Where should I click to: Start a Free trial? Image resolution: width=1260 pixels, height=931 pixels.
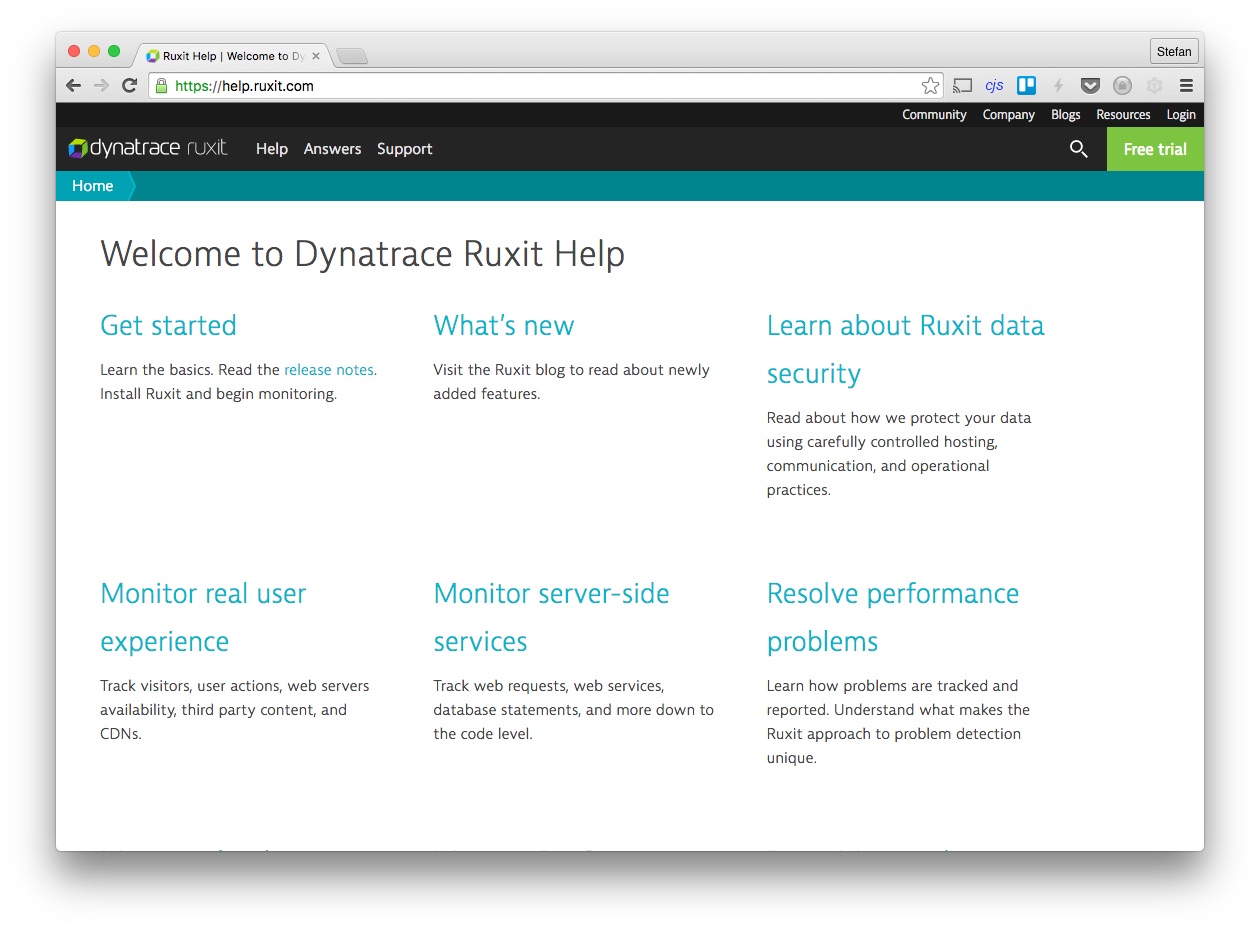click(1155, 149)
